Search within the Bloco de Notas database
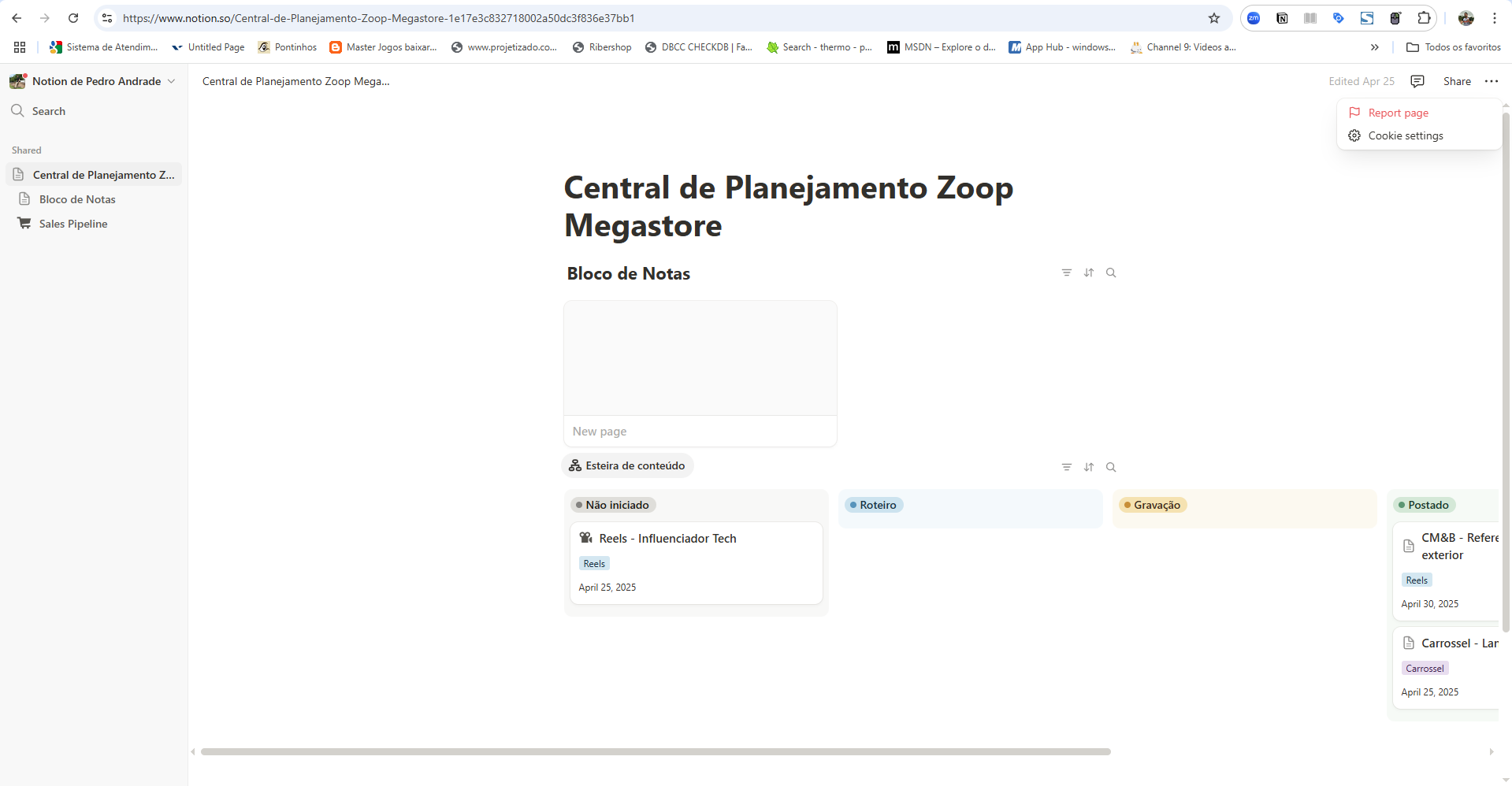1512x786 pixels. 1111,273
